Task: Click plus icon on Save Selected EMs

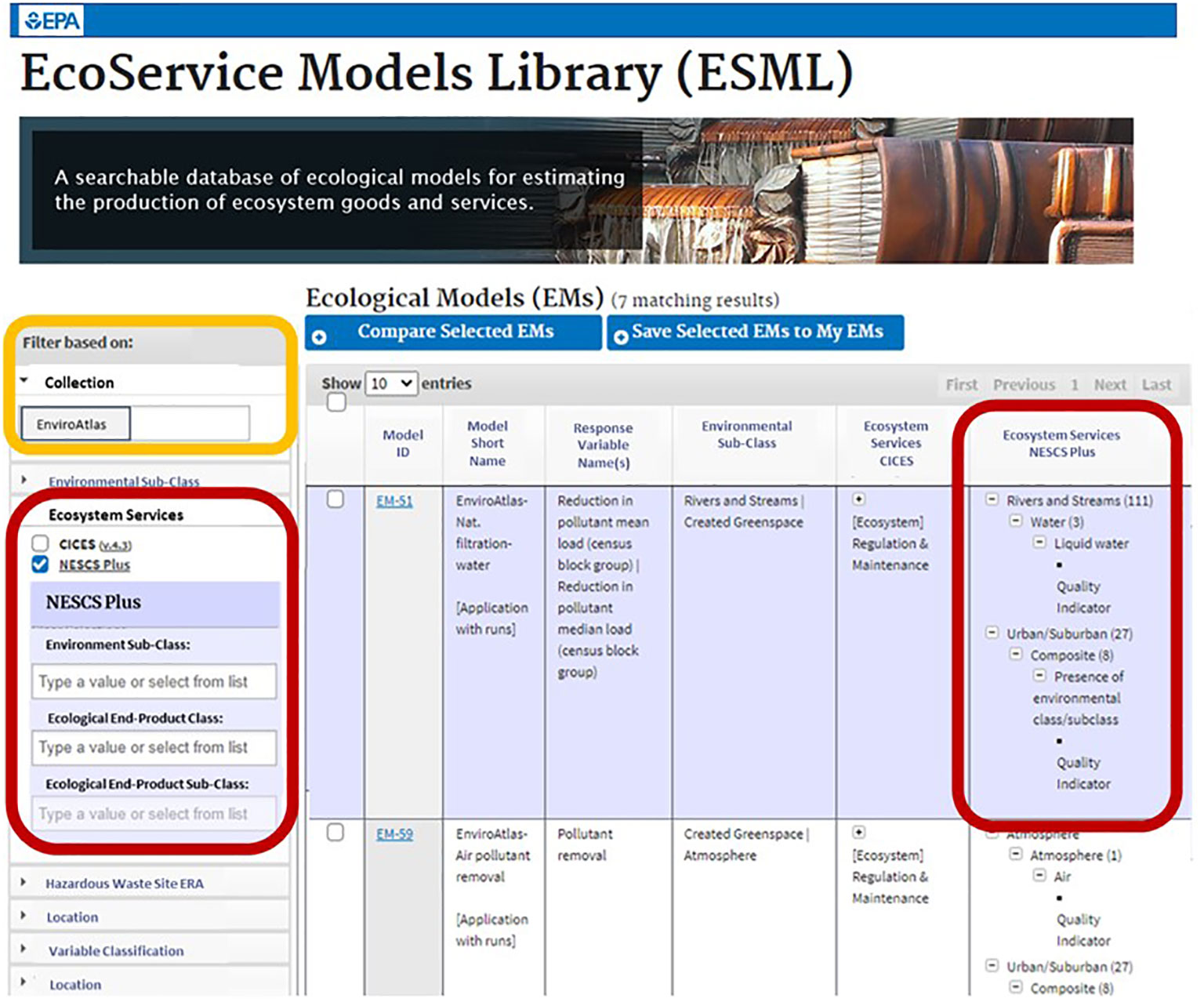Action: coord(621,337)
